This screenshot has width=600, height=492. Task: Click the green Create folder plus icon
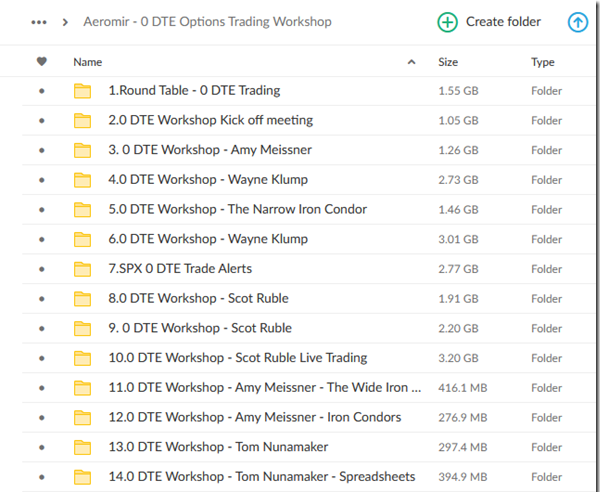point(448,22)
